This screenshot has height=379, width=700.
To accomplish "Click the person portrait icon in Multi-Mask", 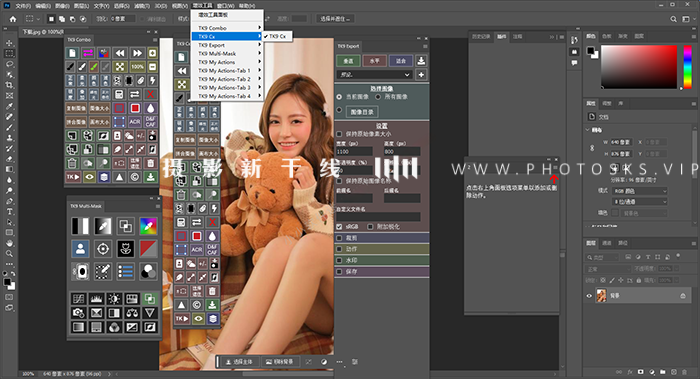I will pyautogui.click(x=80, y=249).
